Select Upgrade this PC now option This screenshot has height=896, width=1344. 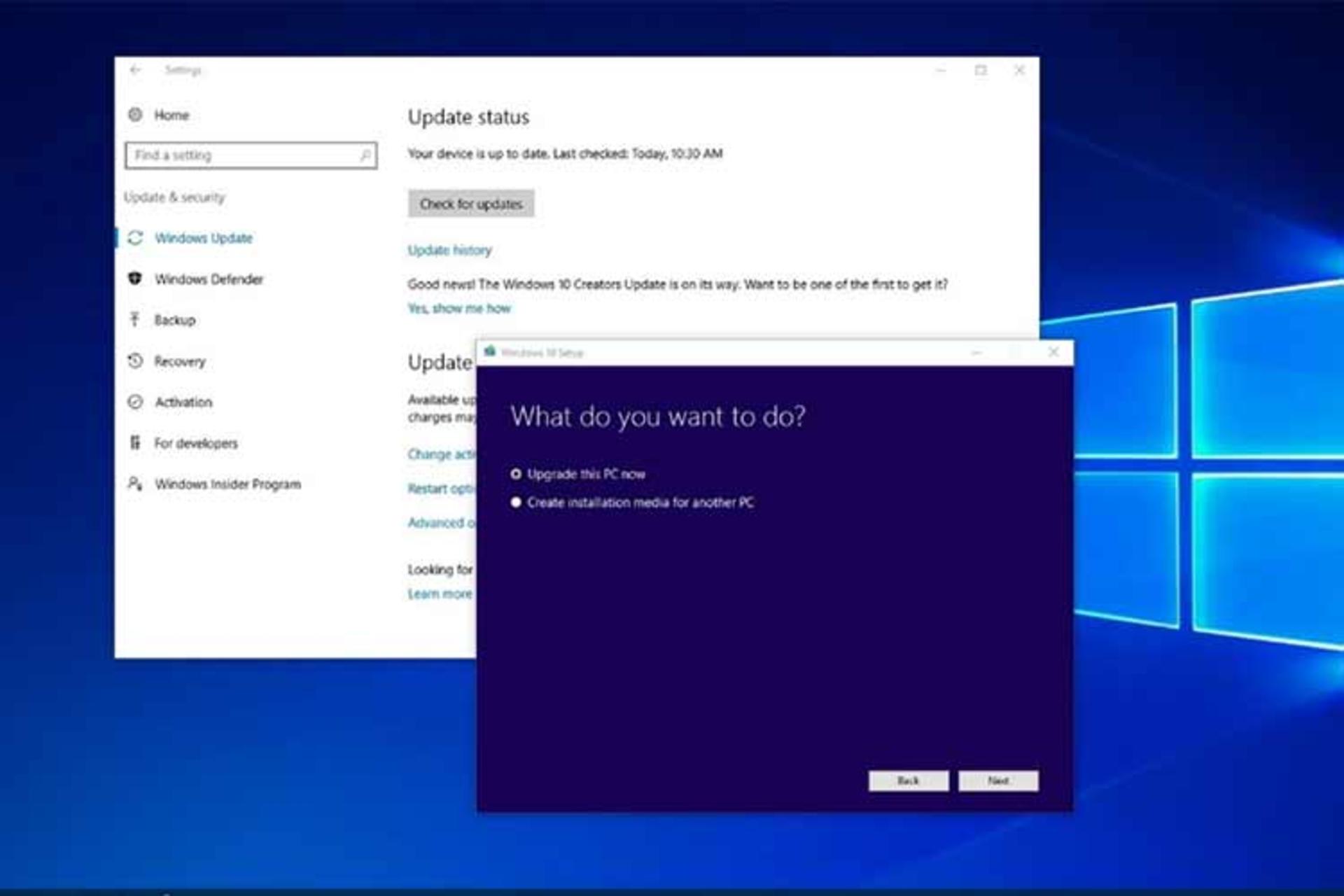516,474
